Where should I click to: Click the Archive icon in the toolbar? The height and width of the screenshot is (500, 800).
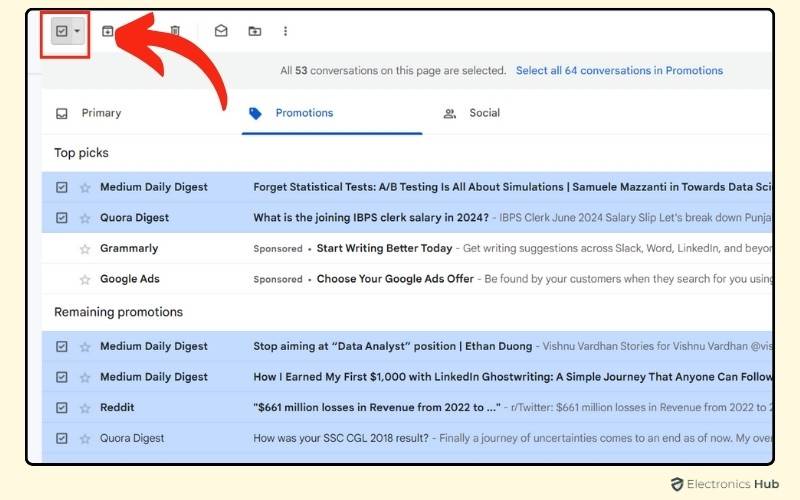coord(108,31)
